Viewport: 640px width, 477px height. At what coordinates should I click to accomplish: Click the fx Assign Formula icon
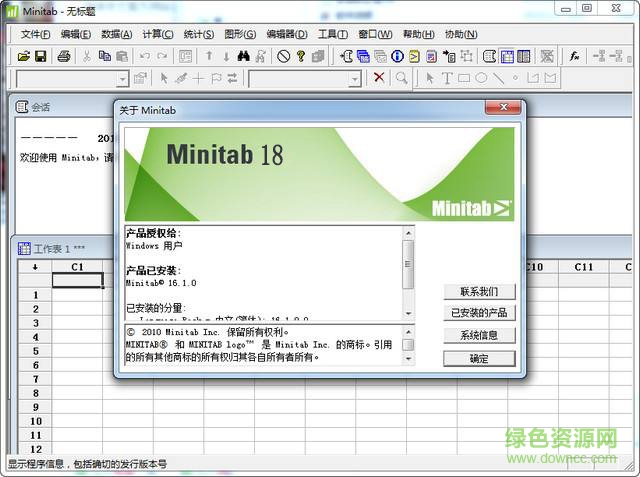(575, 56)
